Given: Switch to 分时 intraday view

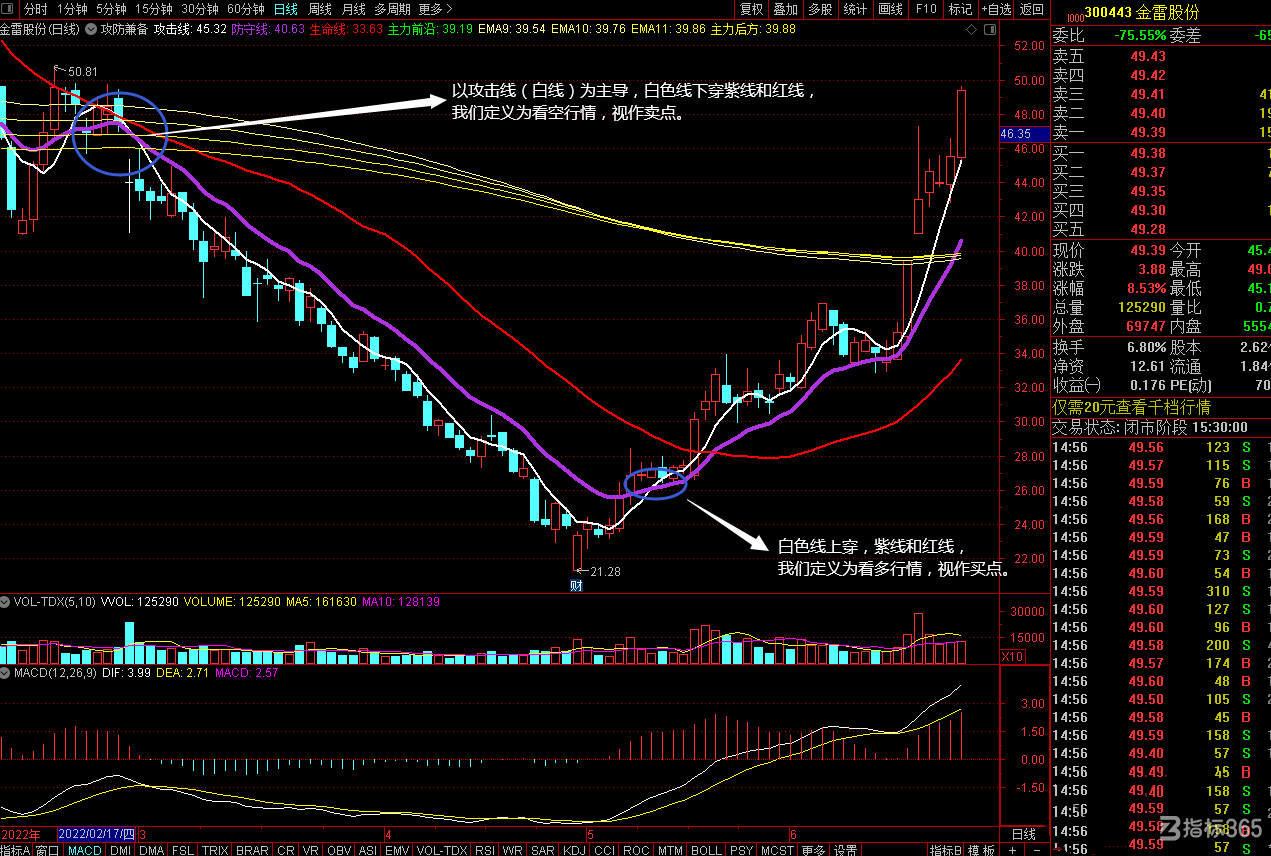Looking at the screenshot, I should click(x=35, y=8).
